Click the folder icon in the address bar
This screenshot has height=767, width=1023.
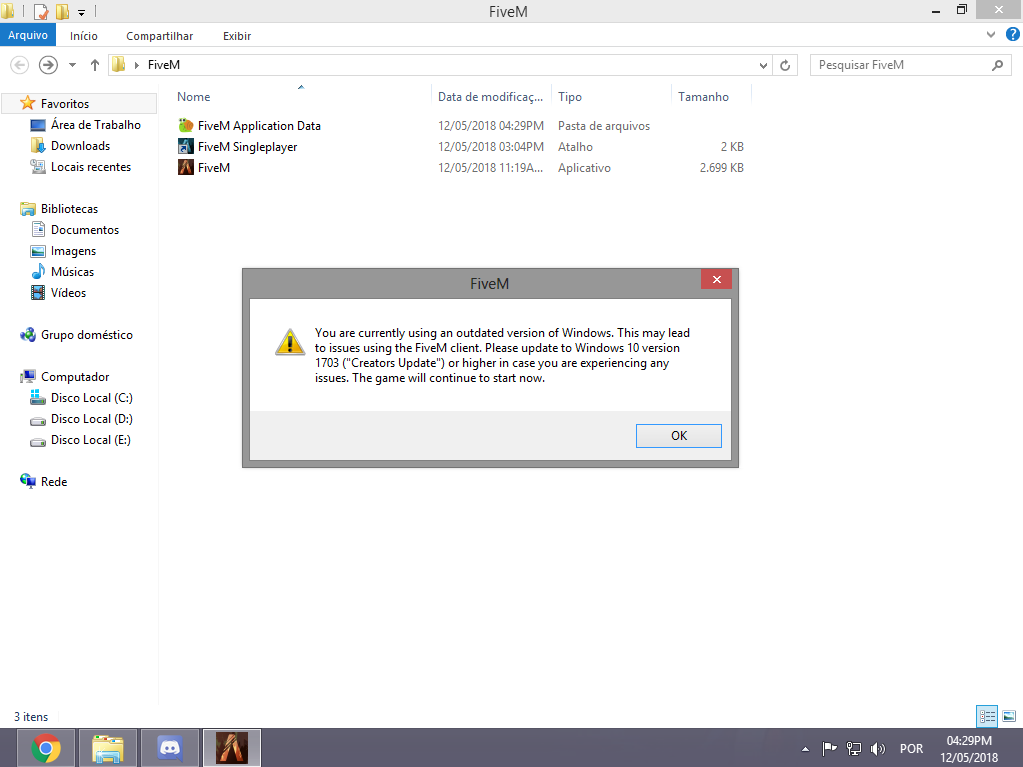119,64
